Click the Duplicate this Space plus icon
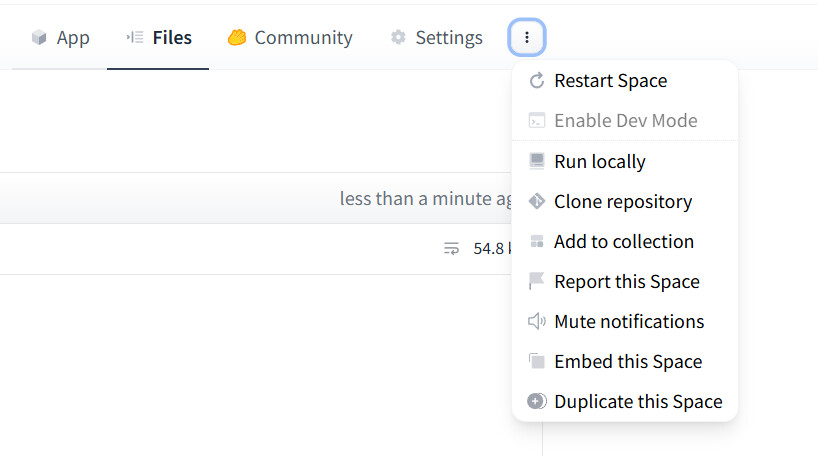This screenshot has height=456, width=818. (537, 401)
